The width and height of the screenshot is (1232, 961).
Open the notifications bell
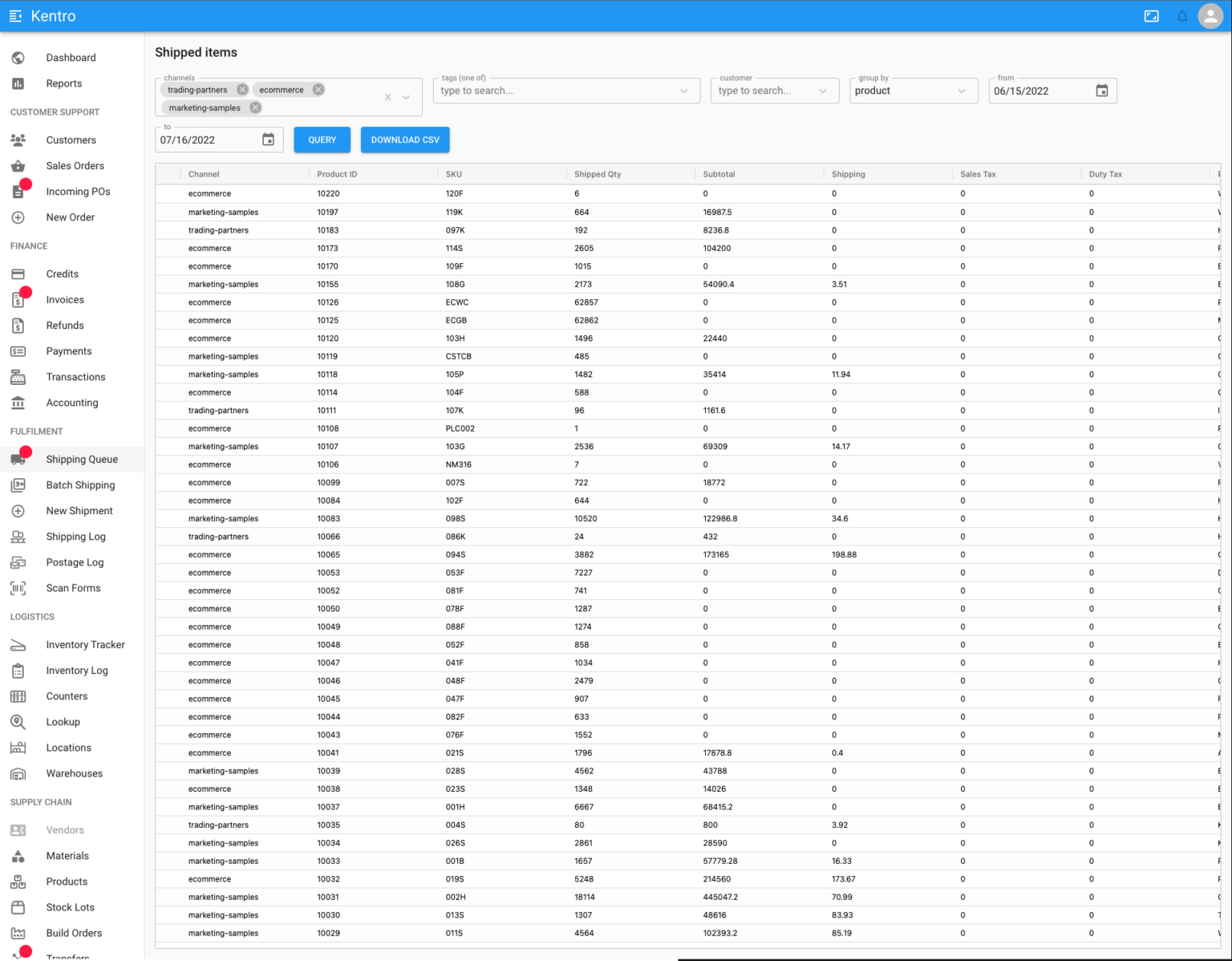pyautogui.click(x=1181, y=16)
